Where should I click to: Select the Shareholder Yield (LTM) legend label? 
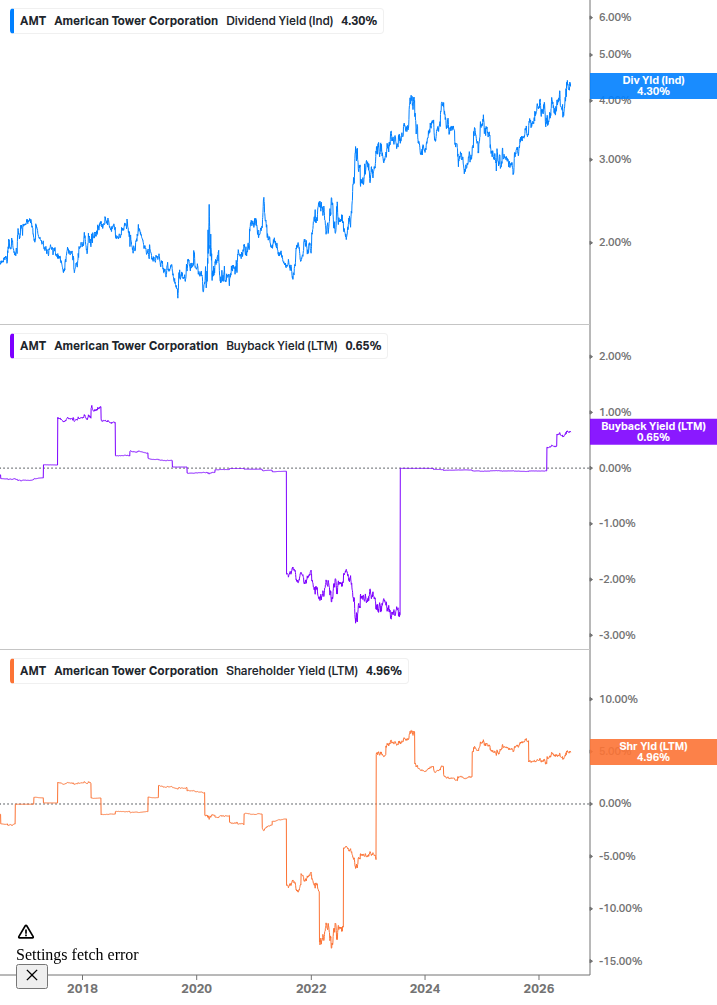[x=292, y=670]
